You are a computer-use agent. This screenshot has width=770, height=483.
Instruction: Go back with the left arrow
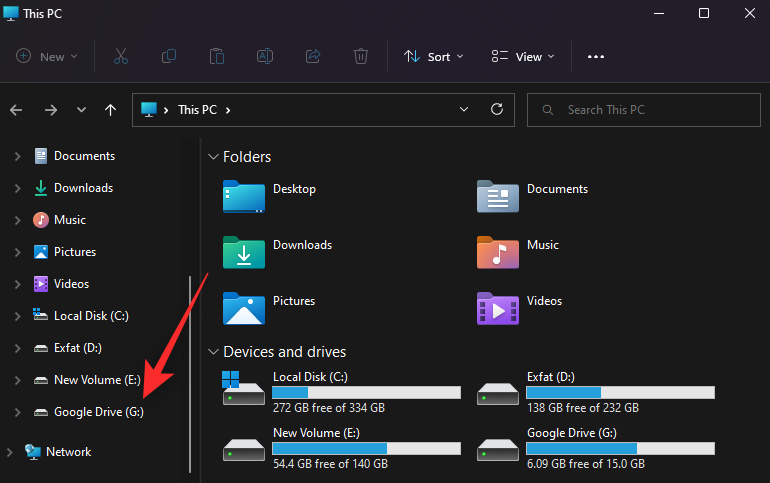point(16,110)
